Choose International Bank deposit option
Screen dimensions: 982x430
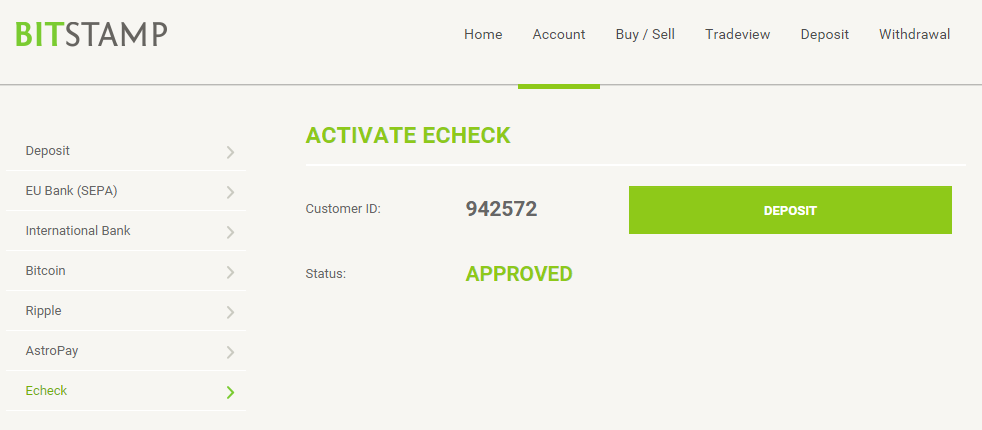click(126, 231)
